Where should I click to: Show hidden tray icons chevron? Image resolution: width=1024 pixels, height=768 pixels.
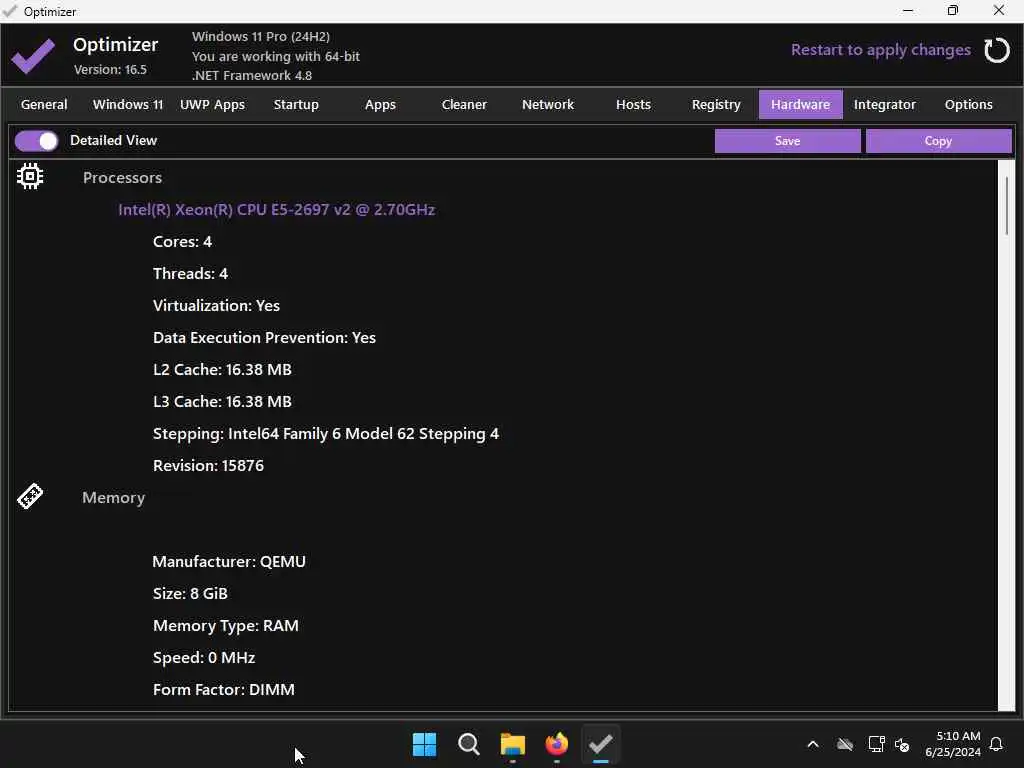coord(813,744)
